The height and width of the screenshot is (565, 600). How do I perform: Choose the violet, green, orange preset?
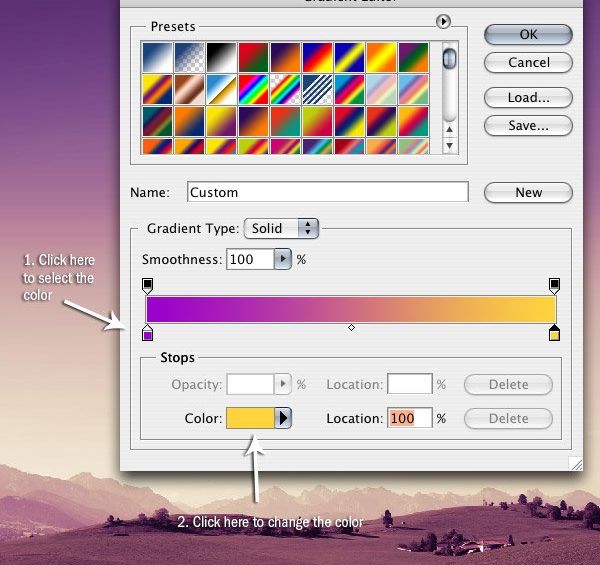pos(413,57)
